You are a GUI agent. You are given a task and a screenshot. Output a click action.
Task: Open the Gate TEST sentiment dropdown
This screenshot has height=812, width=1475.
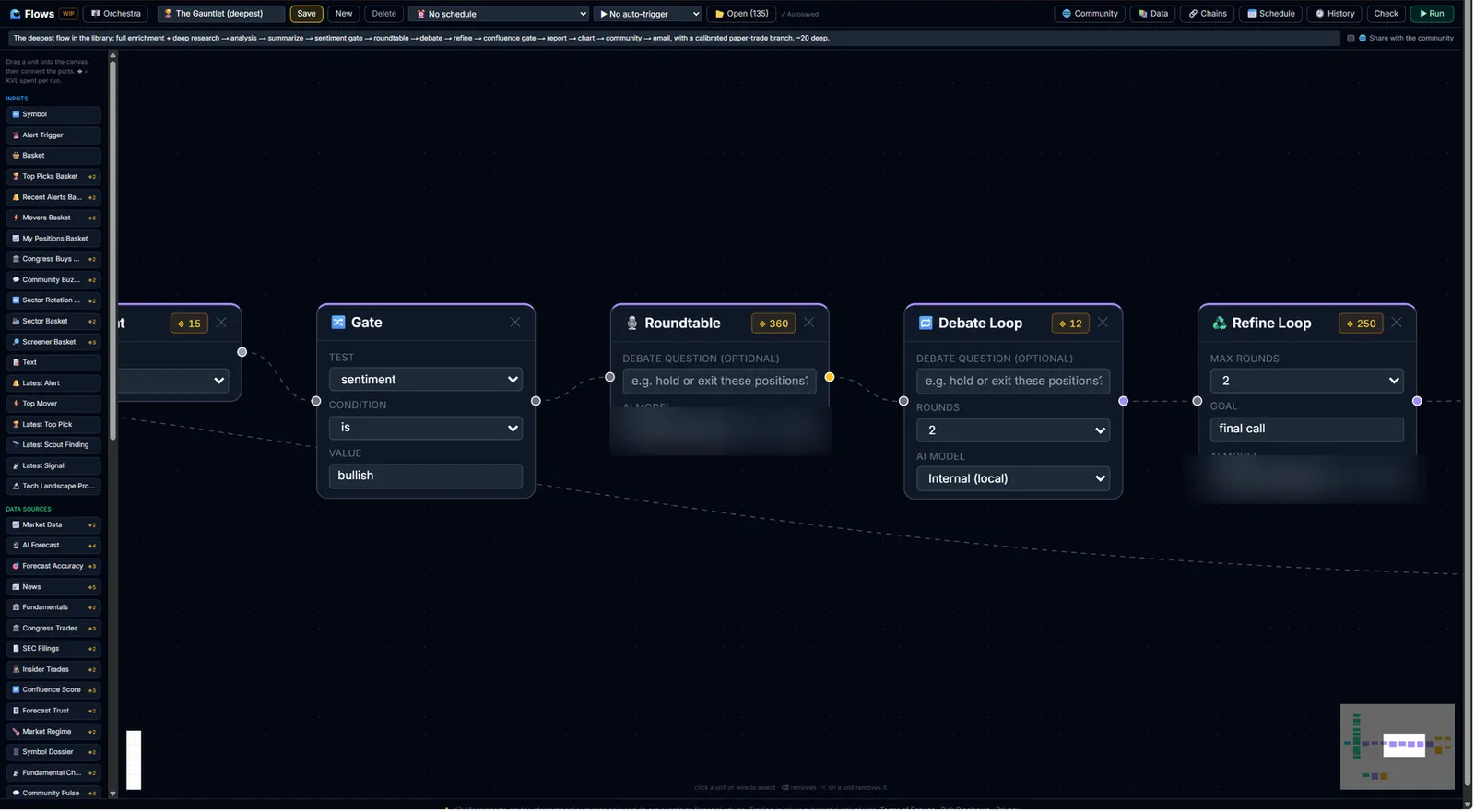tap(426, 380)
